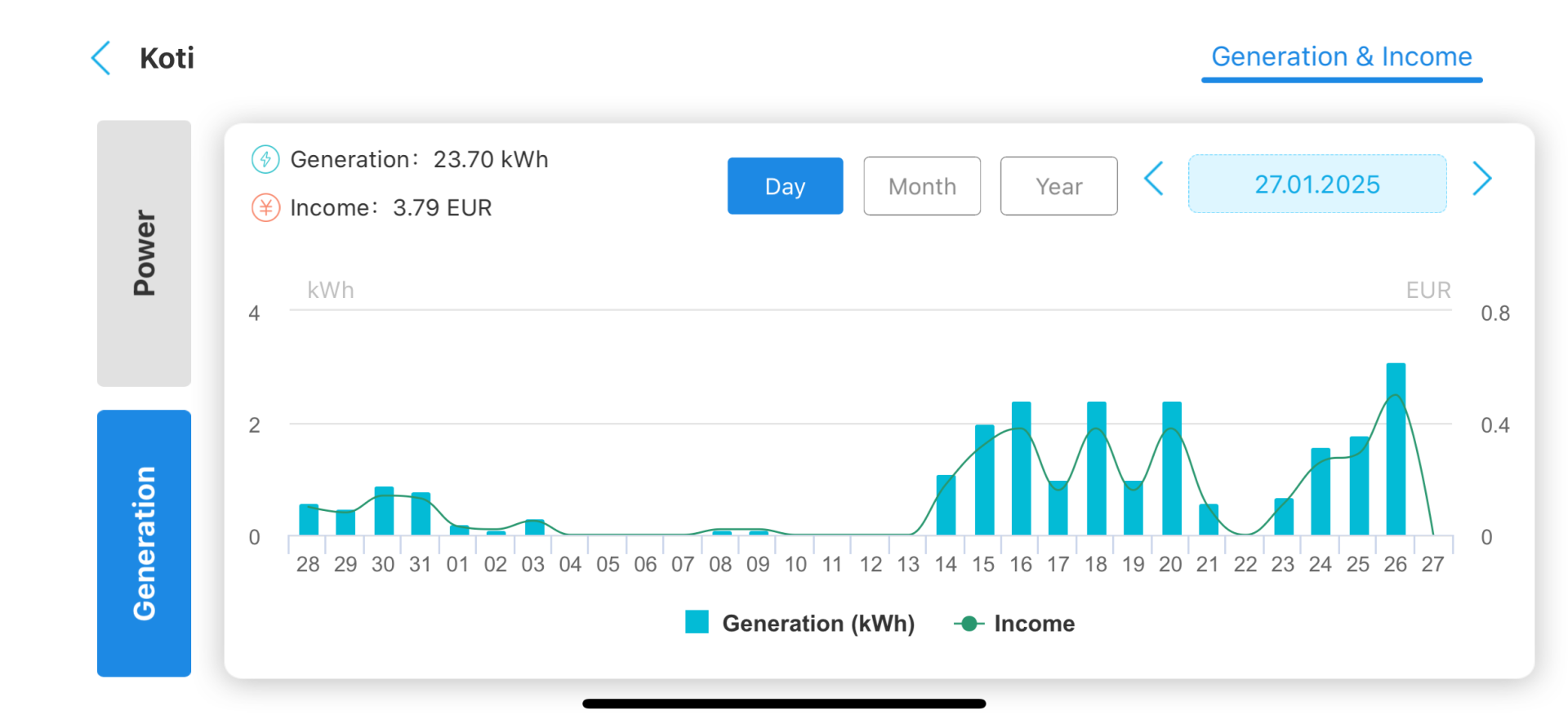Go to next date with right chevron

1481,180
